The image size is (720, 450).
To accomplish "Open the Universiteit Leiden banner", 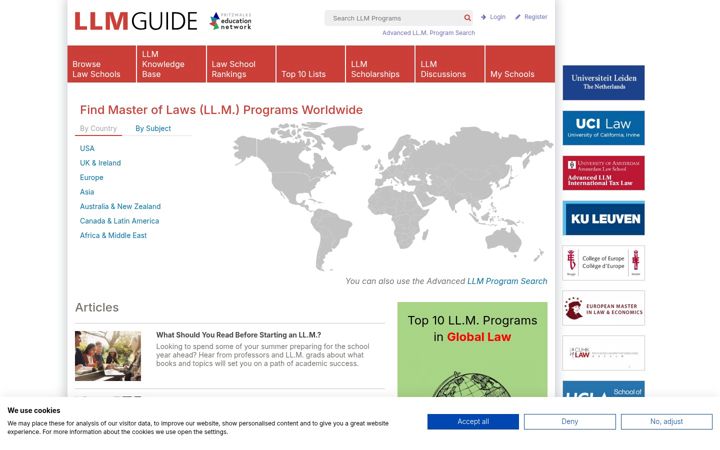I will [603, 83].
